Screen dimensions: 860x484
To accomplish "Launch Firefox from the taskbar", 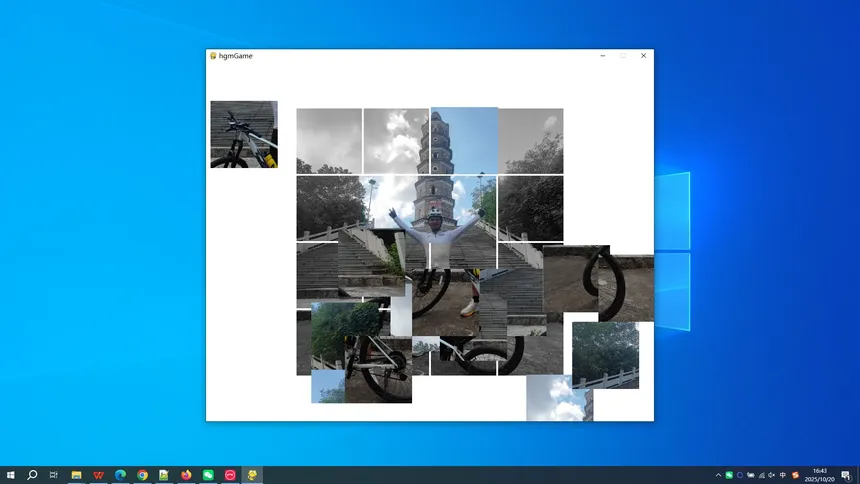I will [186, 475].
